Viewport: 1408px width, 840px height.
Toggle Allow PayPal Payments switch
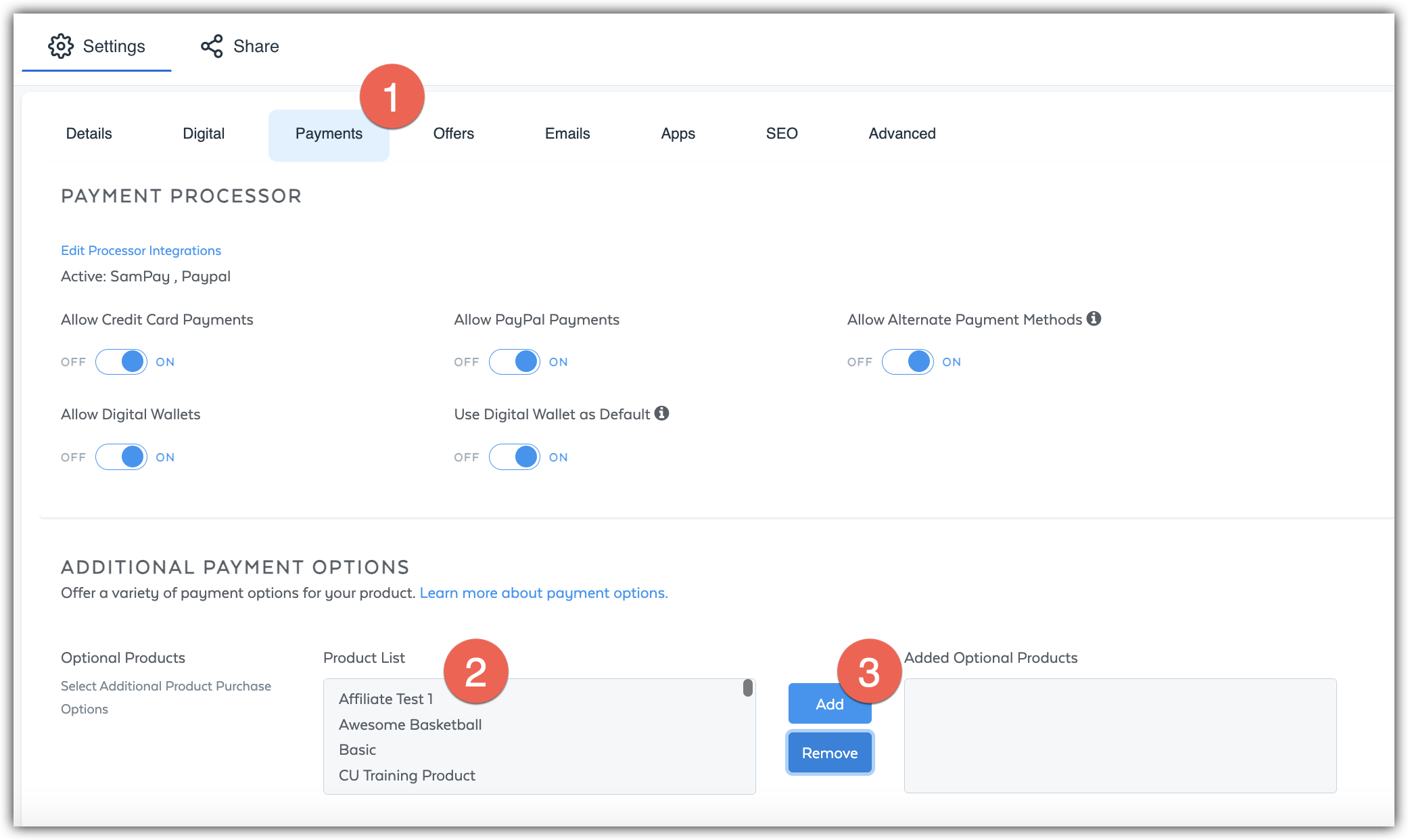[x=515, y=362]
